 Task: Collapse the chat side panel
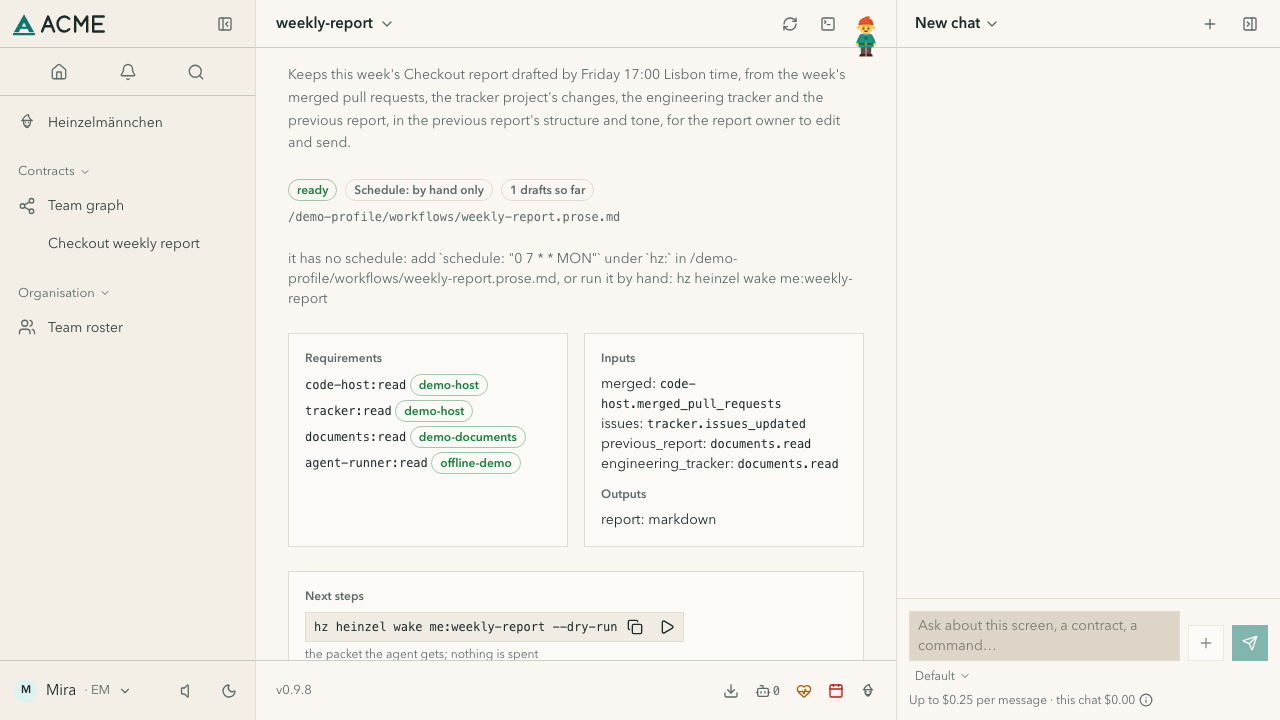coord(1250,24)
